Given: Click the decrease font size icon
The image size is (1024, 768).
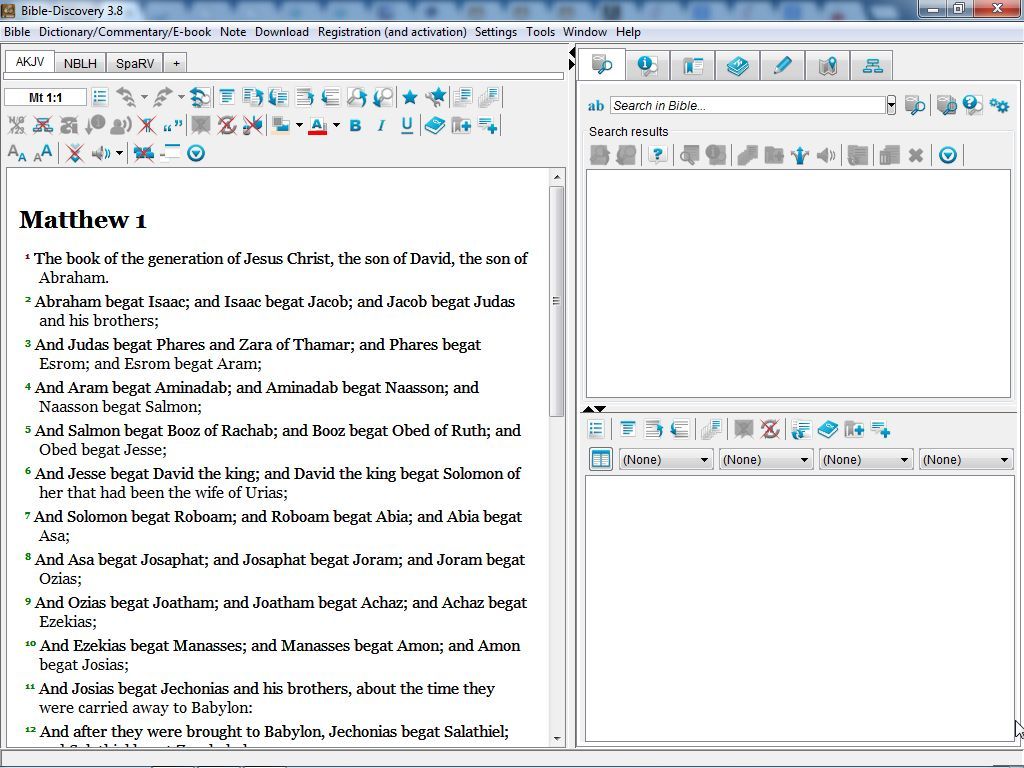Looking at the screenshot, I should (x=17, y=153).
